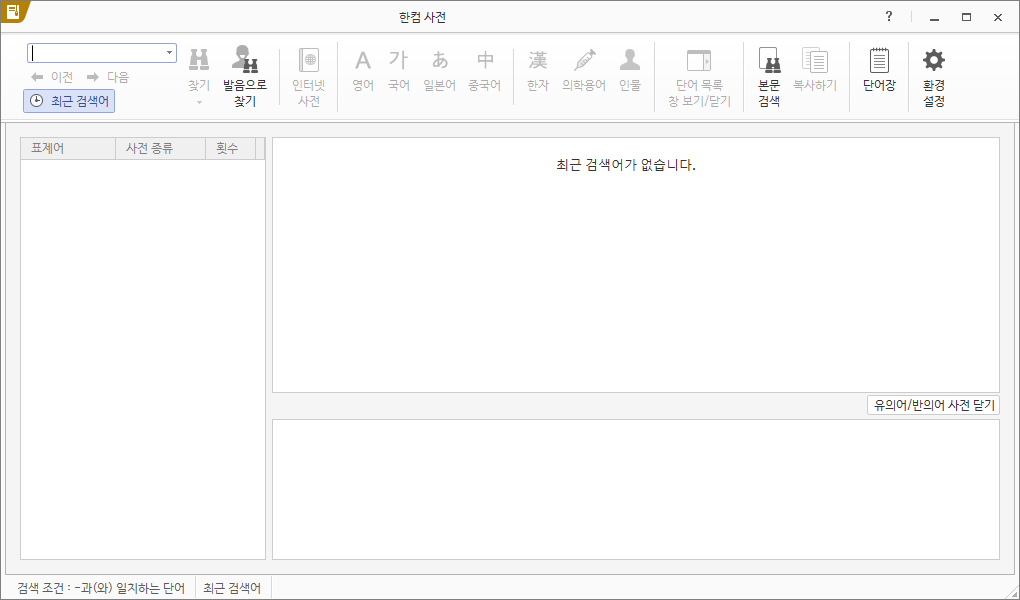Click the 찾기 binoculars icon
The image size is (1020, 600).
coord(199,60)
